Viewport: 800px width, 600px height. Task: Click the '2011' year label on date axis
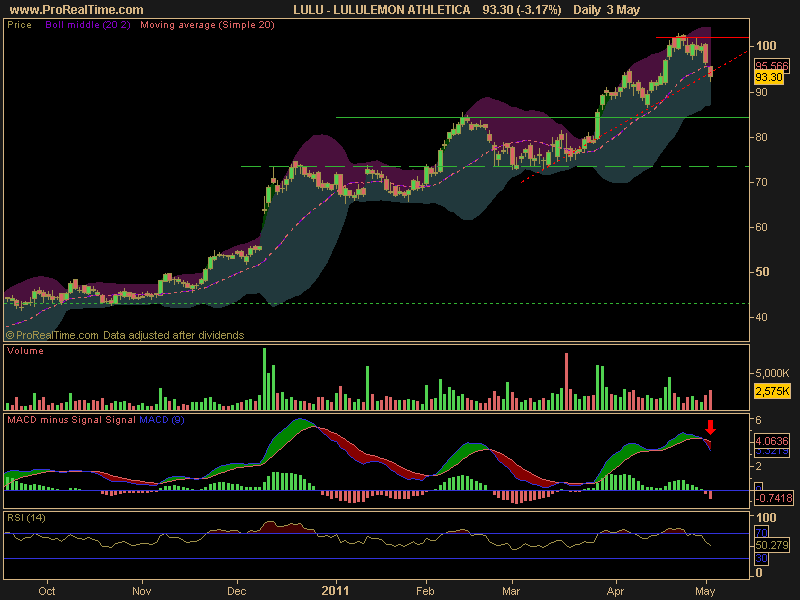335,591
